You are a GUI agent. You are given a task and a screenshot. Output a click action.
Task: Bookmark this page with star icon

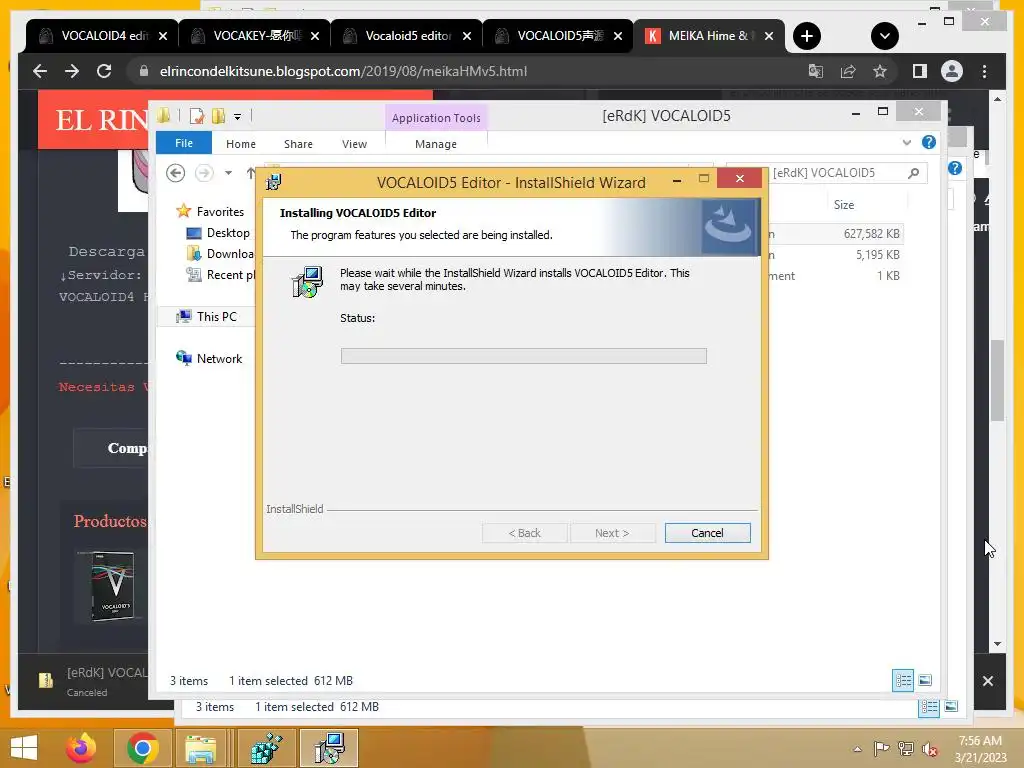(880, 71)
